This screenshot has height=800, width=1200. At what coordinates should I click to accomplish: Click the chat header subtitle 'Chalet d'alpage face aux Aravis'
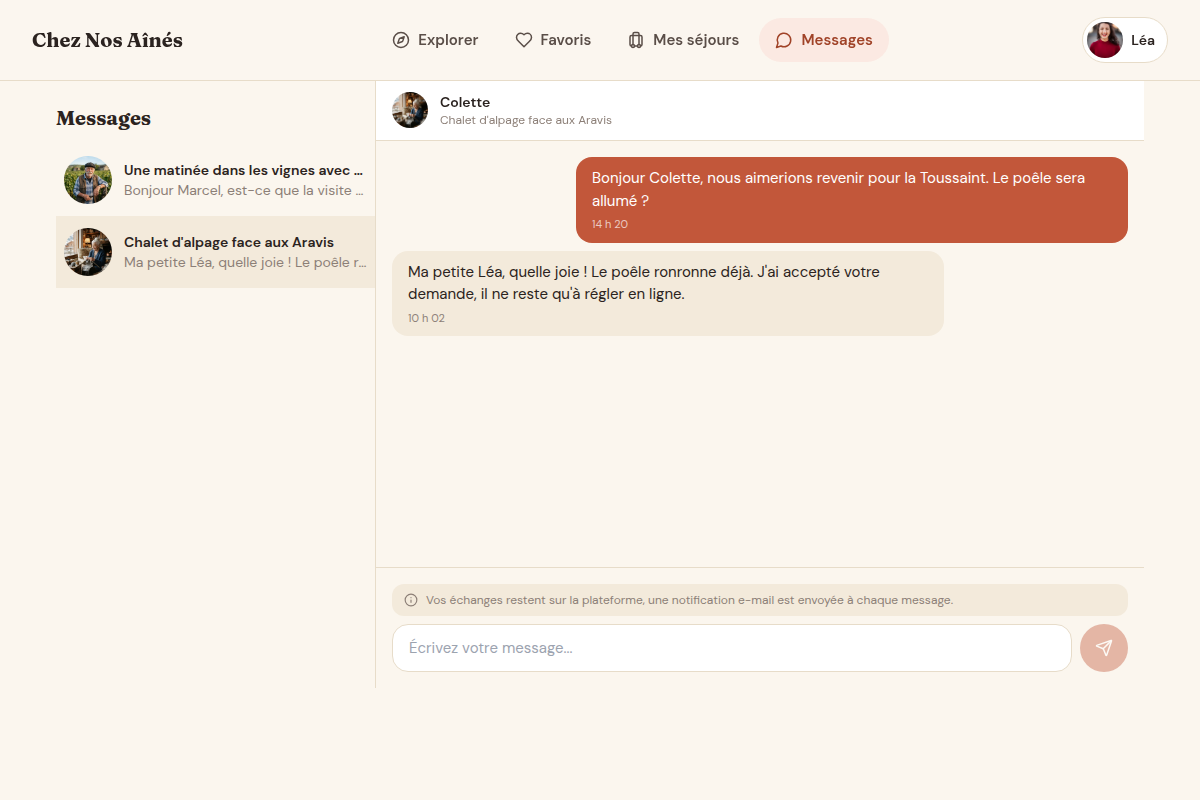526,120
